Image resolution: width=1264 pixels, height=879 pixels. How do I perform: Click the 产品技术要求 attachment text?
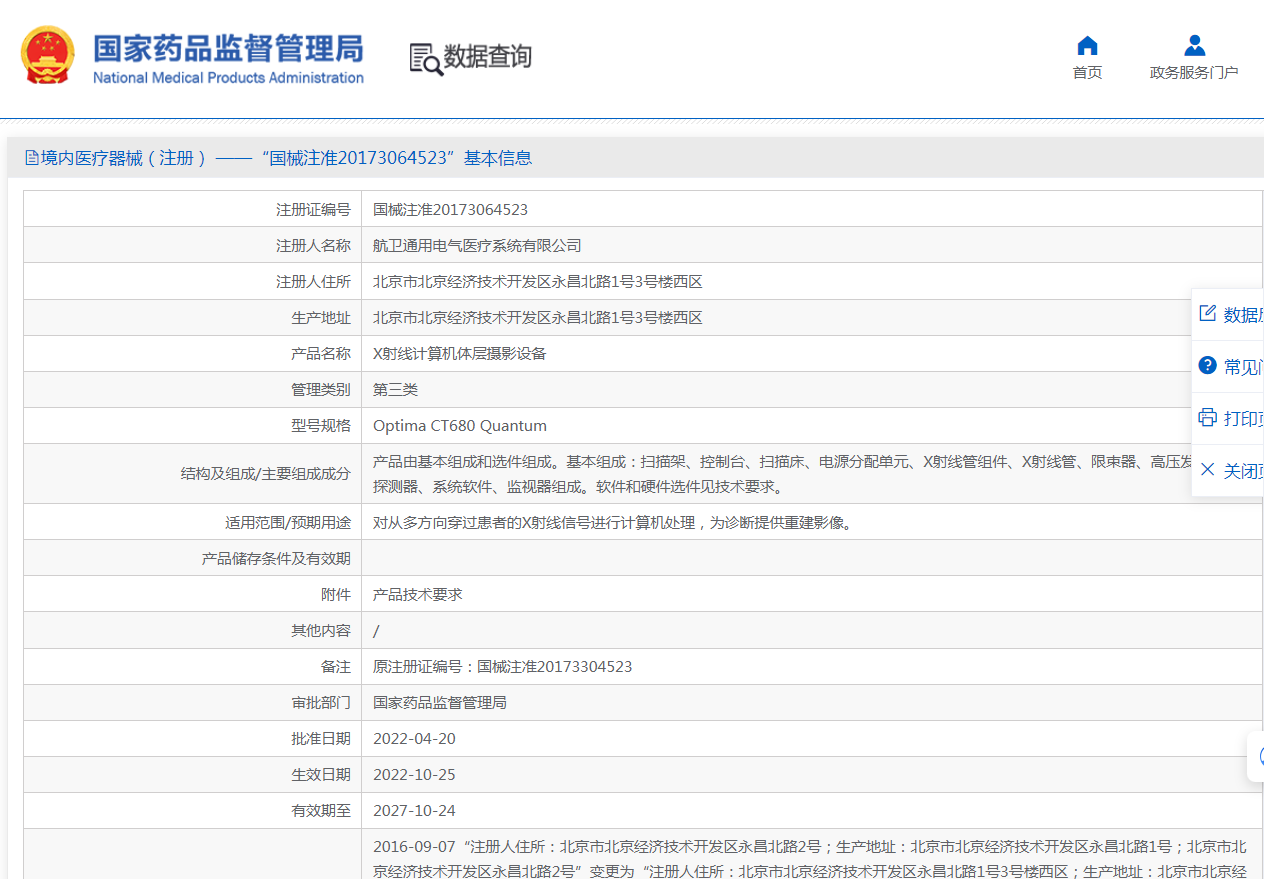coord(417,594)
